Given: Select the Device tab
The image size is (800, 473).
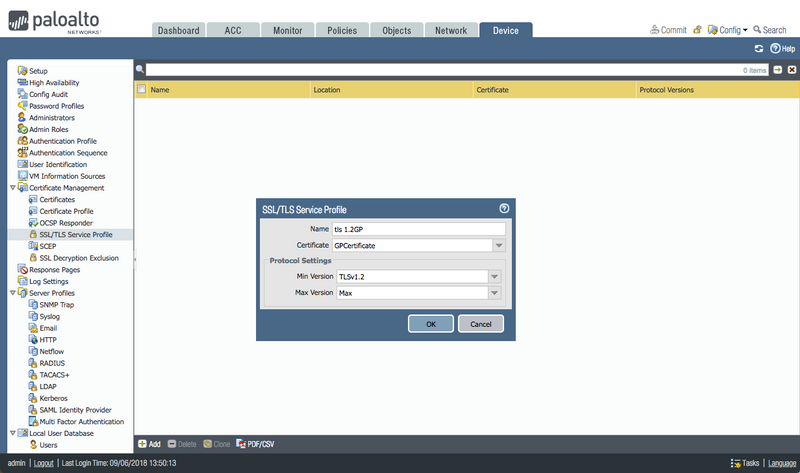Looking at the screenshot, I should coord(506,30).
